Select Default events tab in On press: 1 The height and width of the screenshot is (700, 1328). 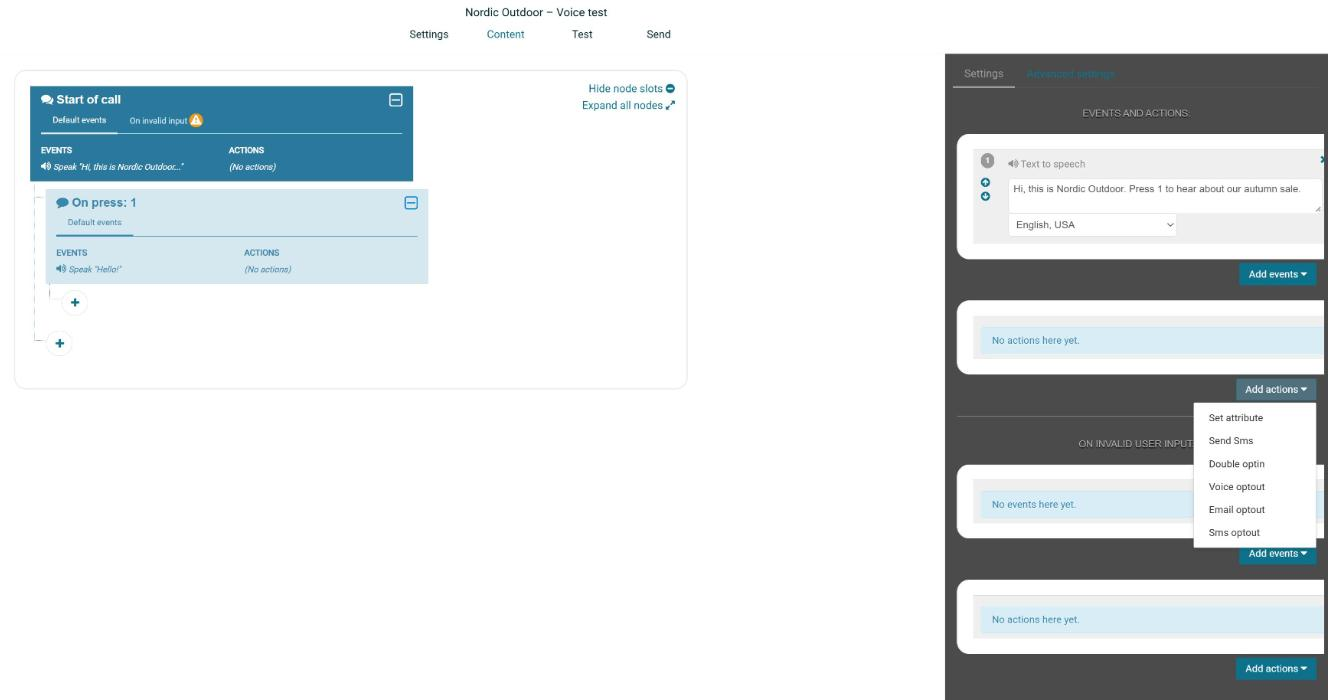pos(94,222)
